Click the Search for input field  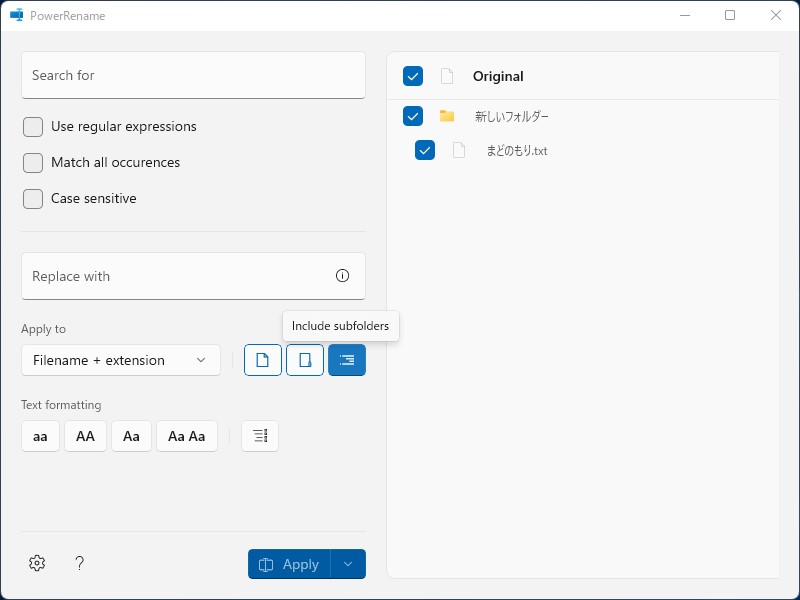pyautogui.click(x=193, y=75)
